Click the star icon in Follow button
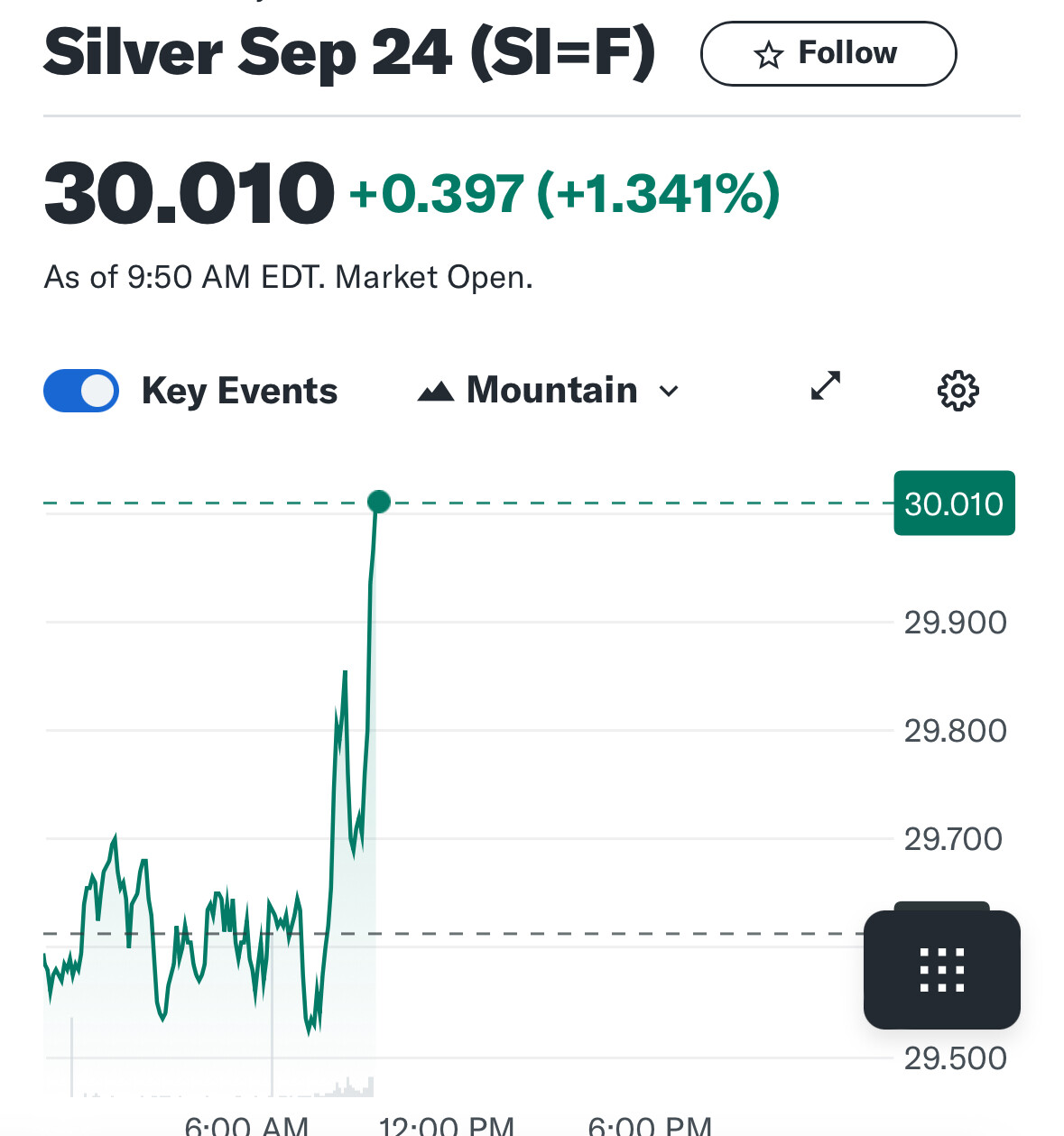This screenshot has height=1136, width=1064. 768,55
